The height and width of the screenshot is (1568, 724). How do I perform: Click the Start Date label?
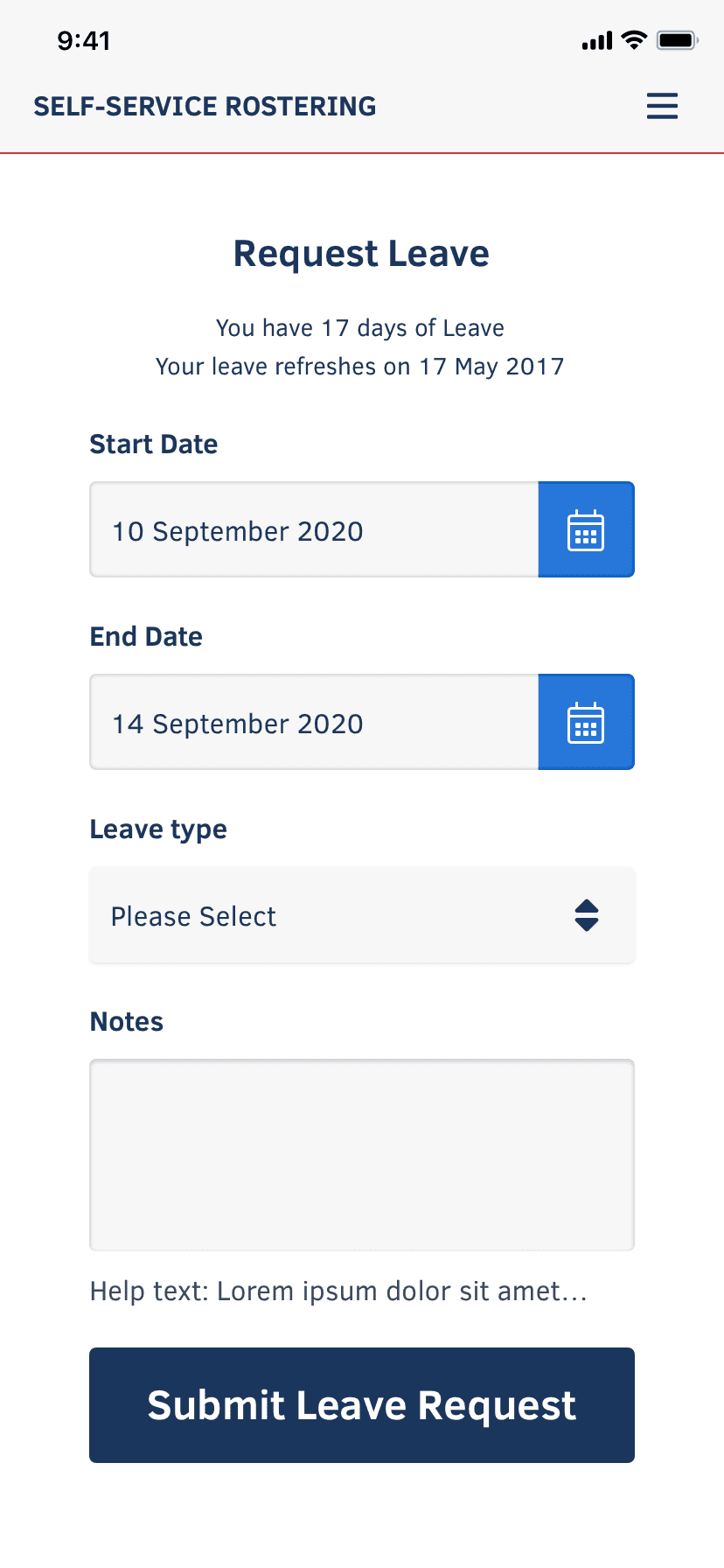point(154,444)
